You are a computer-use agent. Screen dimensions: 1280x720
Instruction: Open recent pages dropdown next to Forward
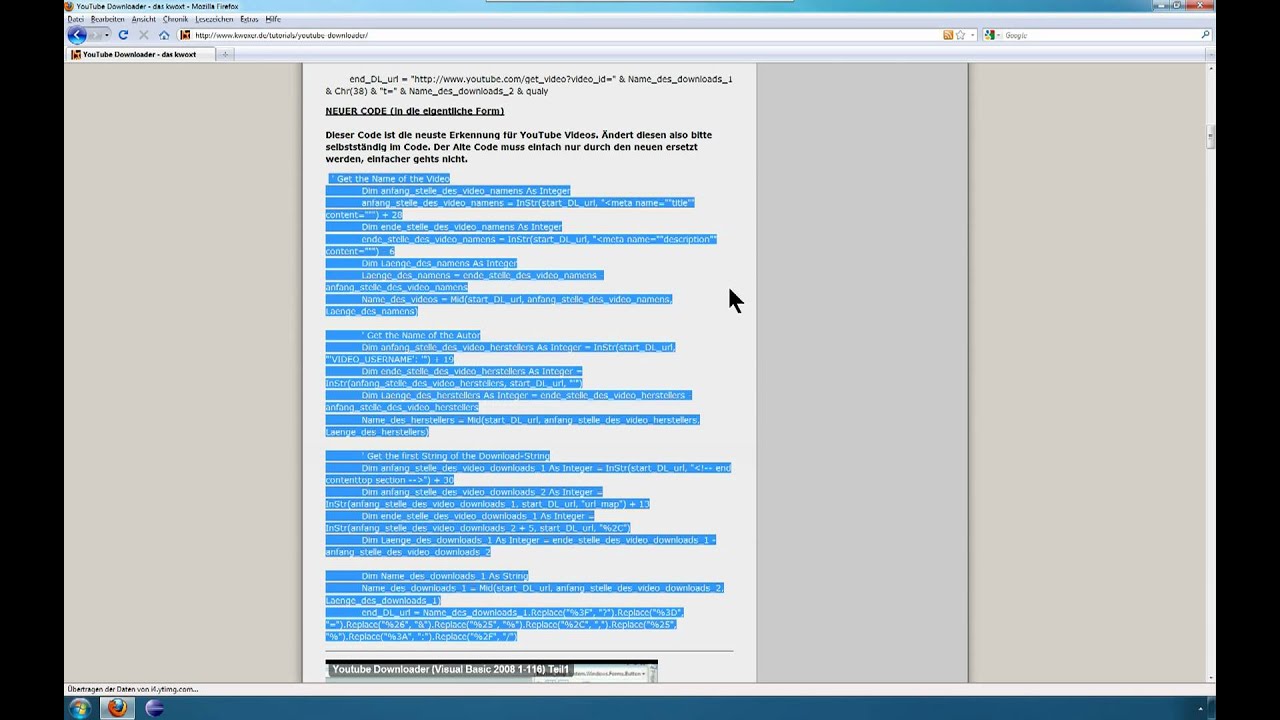[108, 35]
